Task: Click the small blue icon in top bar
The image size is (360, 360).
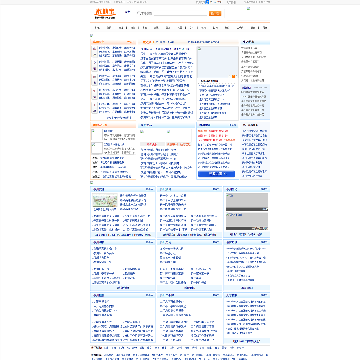Action: click(207, 2)
